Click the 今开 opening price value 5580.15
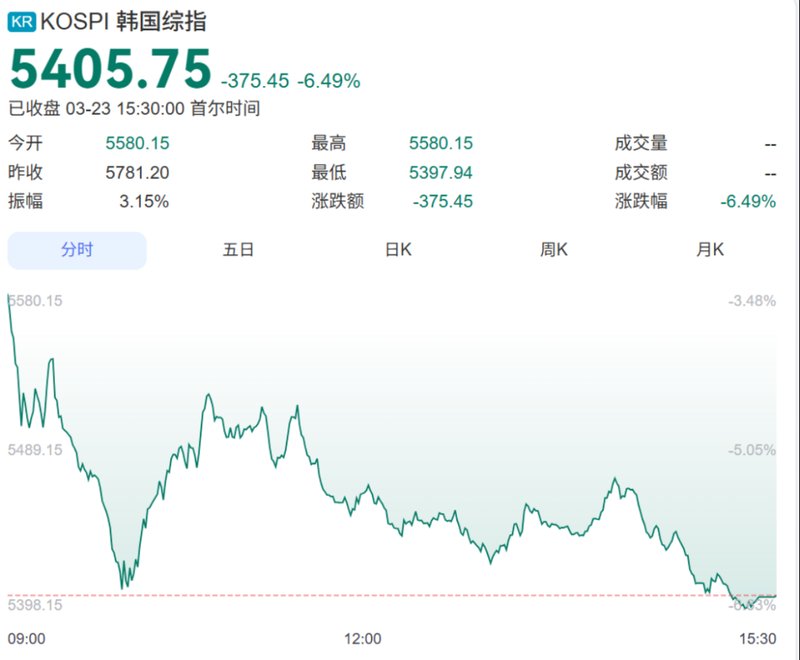Screen dimensions: 800x660 tap(137, 143)
